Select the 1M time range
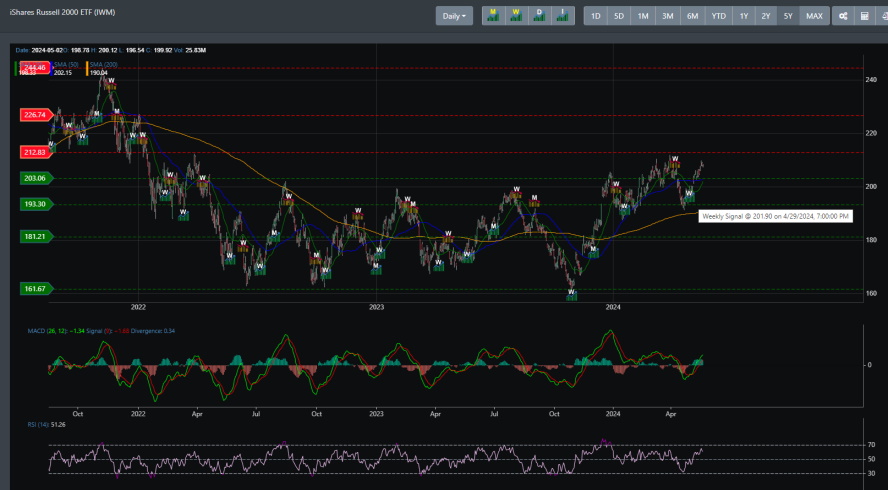The image size is (888, 490). tap(643, 16)
